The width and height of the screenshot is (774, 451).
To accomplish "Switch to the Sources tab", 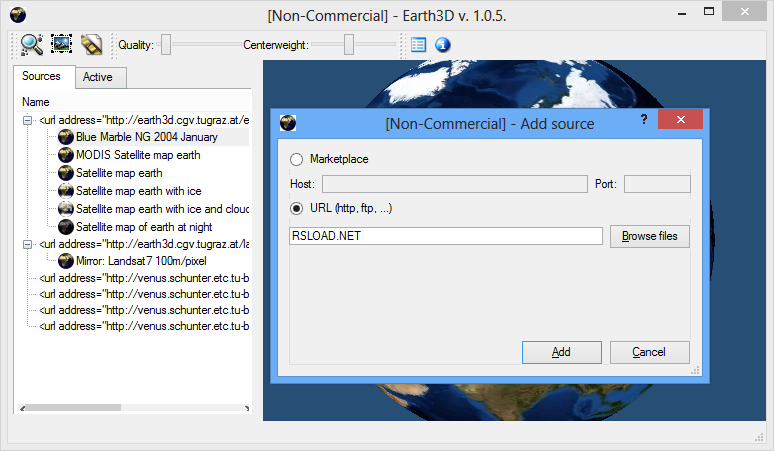I will point(44,76).
